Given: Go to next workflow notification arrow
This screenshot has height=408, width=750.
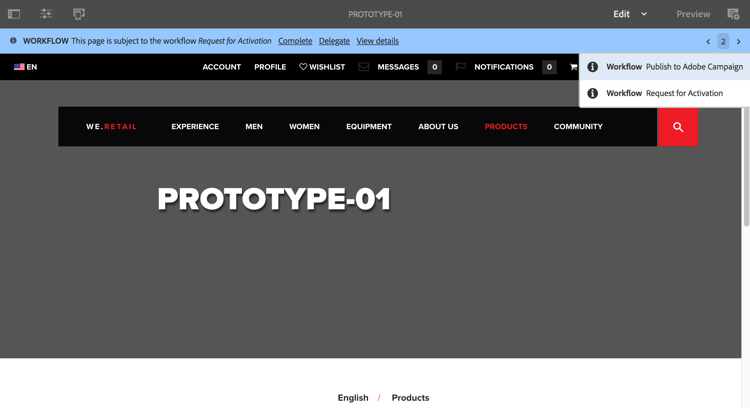Looking at the screenshot, I should 739,42.
